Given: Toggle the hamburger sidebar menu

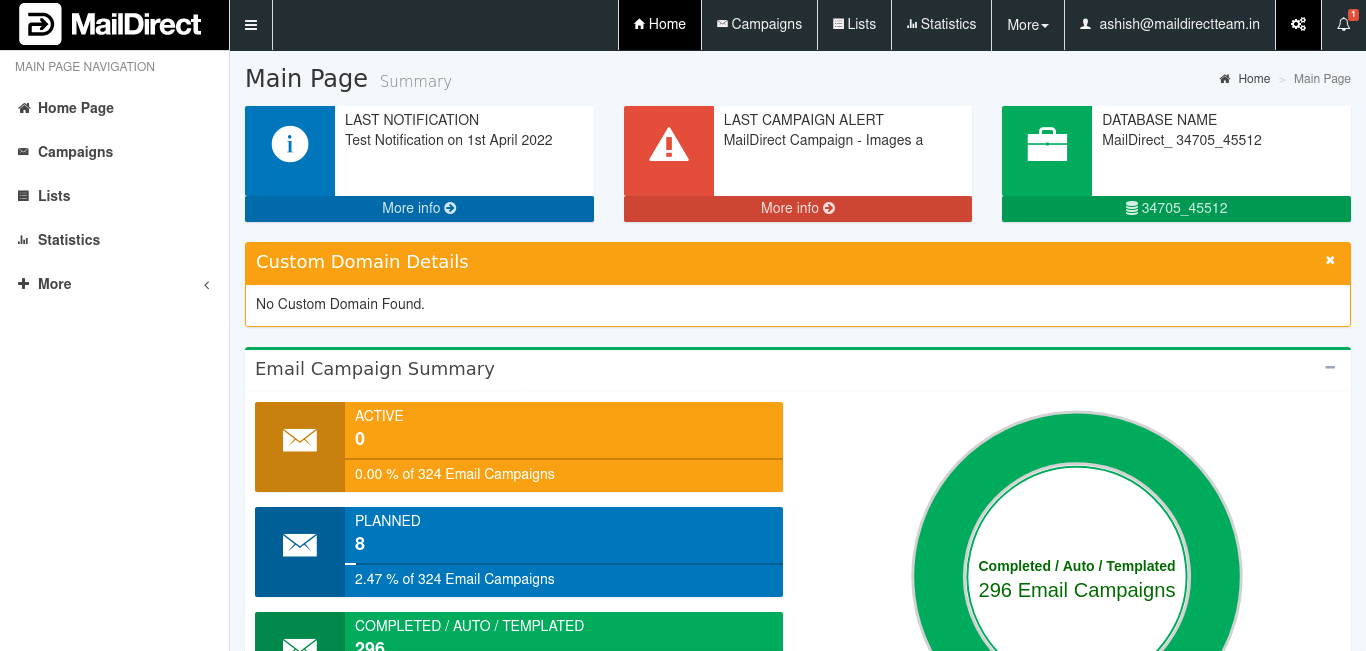Looking at the screenshot, I should pyautogui.click(x=251, y=25).
